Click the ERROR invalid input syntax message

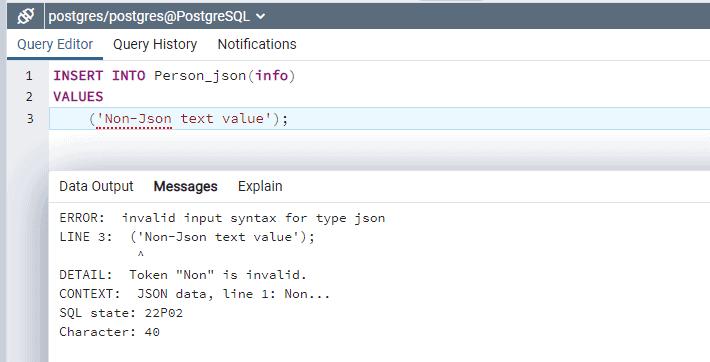tap(222, 218)
